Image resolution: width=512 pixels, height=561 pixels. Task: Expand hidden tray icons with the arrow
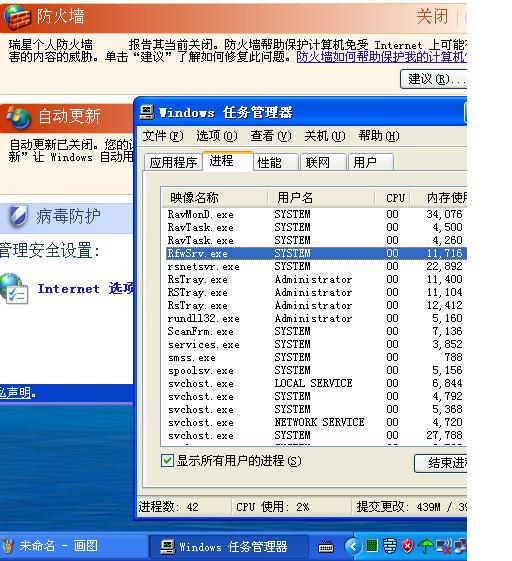click(x=353, y=546)
